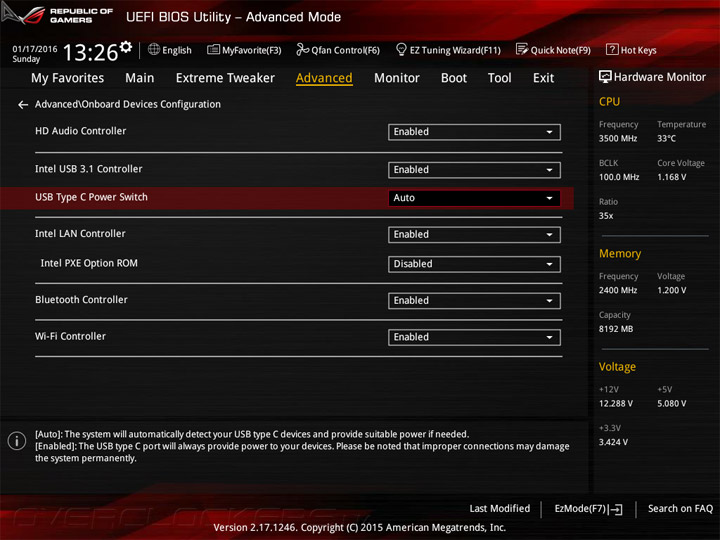Open the HD Audio Controller dropdown

(474, 132)
